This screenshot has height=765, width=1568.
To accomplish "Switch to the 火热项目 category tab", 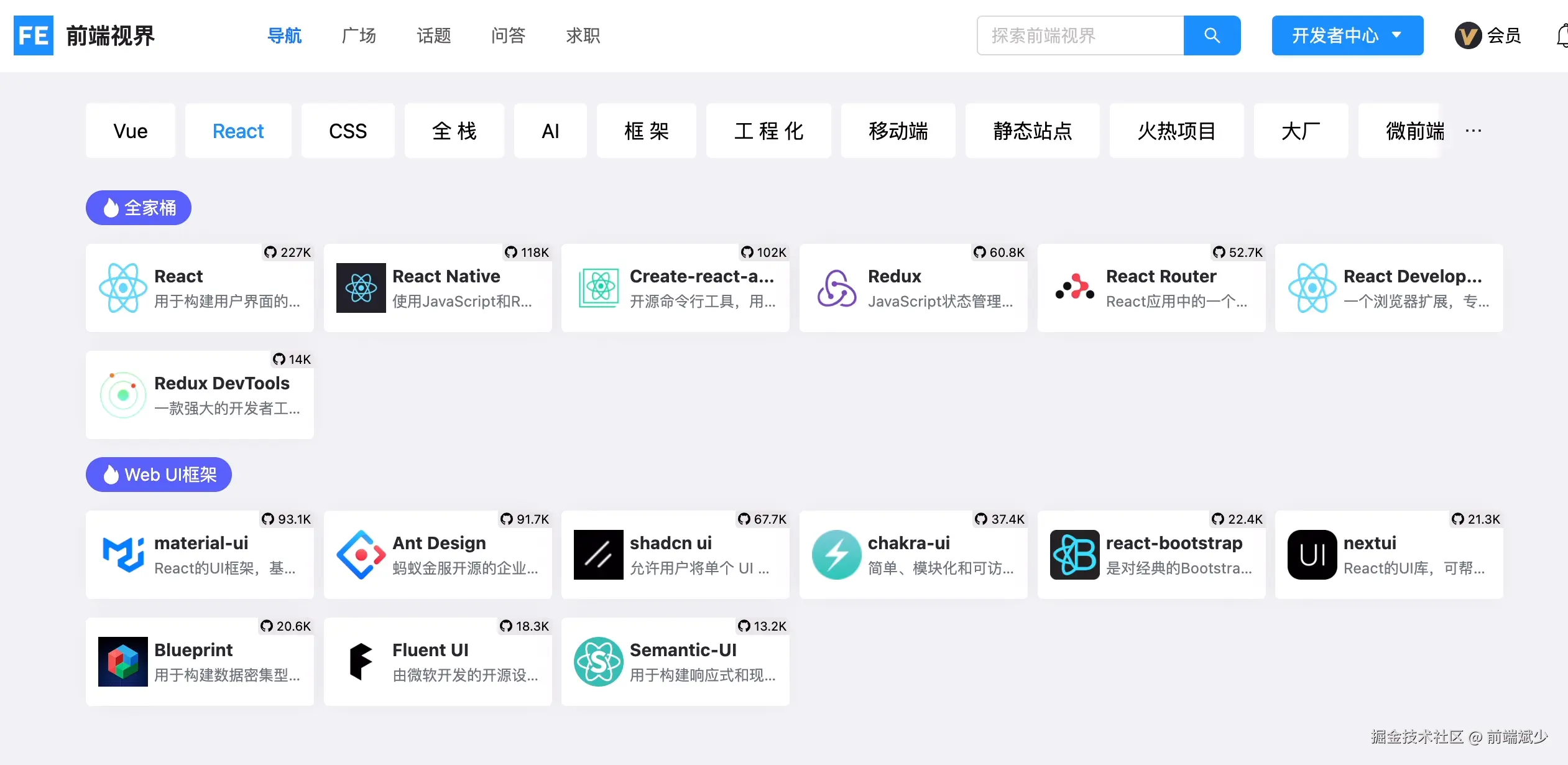I will click(1177, 131).
